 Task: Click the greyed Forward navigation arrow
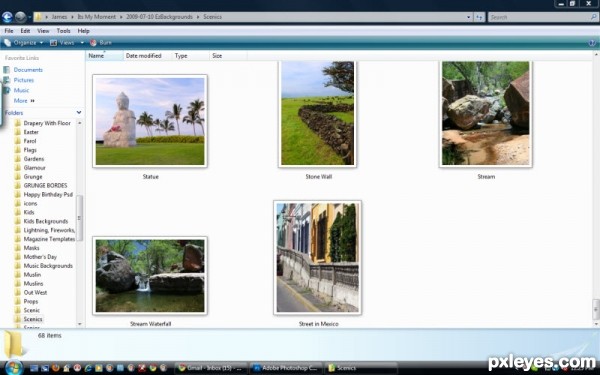coord(20,17)
